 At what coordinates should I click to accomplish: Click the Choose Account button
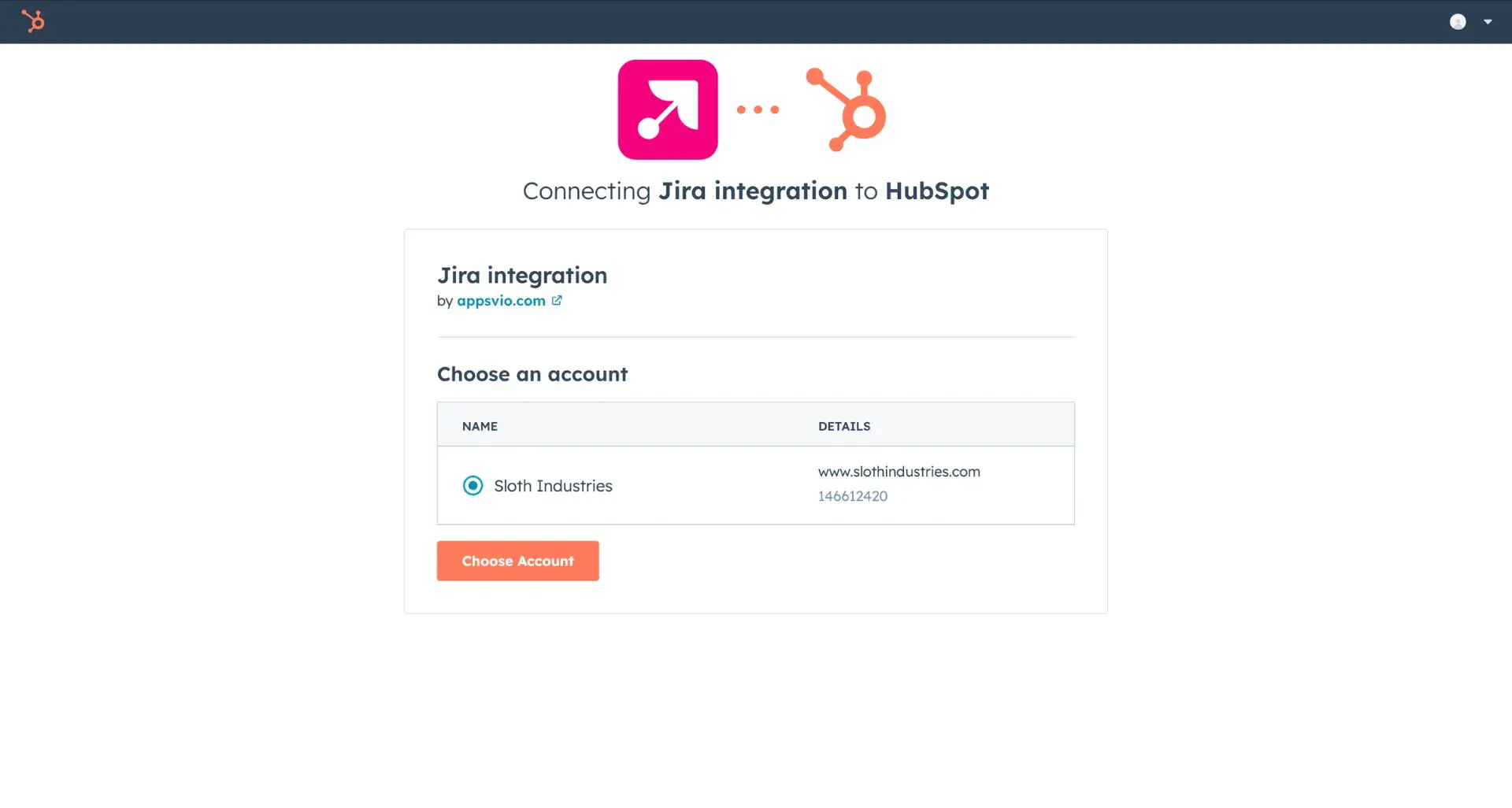coord(517,561)
